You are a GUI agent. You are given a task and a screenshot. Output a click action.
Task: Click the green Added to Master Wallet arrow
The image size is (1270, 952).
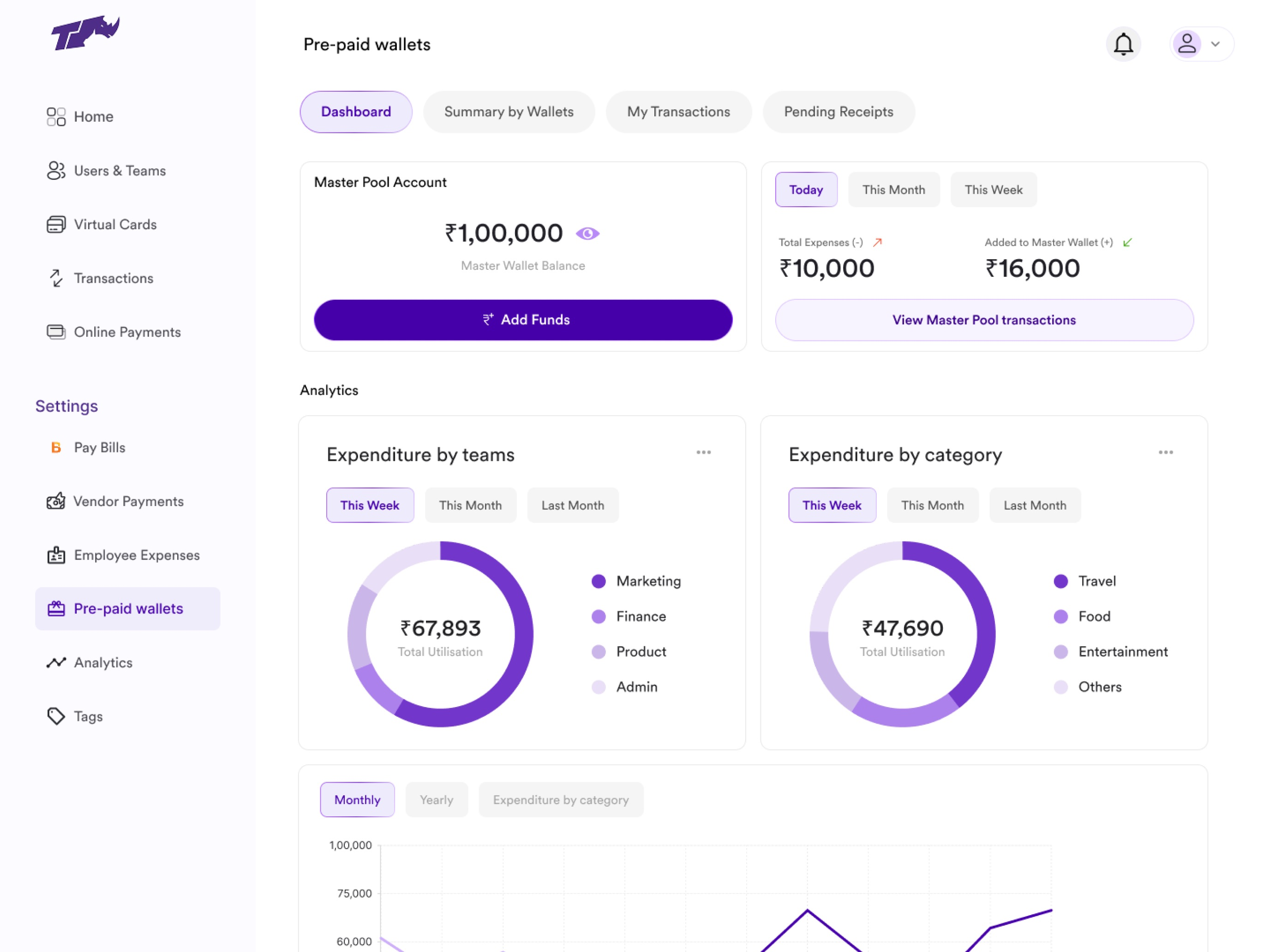(x=1127, y=243)
